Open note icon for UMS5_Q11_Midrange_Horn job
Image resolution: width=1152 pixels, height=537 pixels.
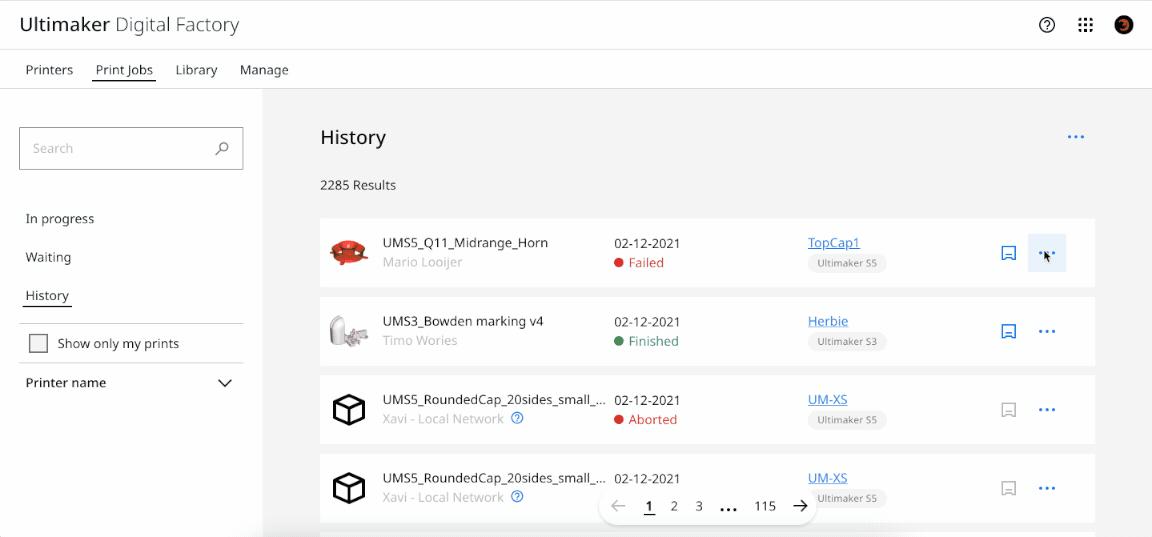(1009, 253)
